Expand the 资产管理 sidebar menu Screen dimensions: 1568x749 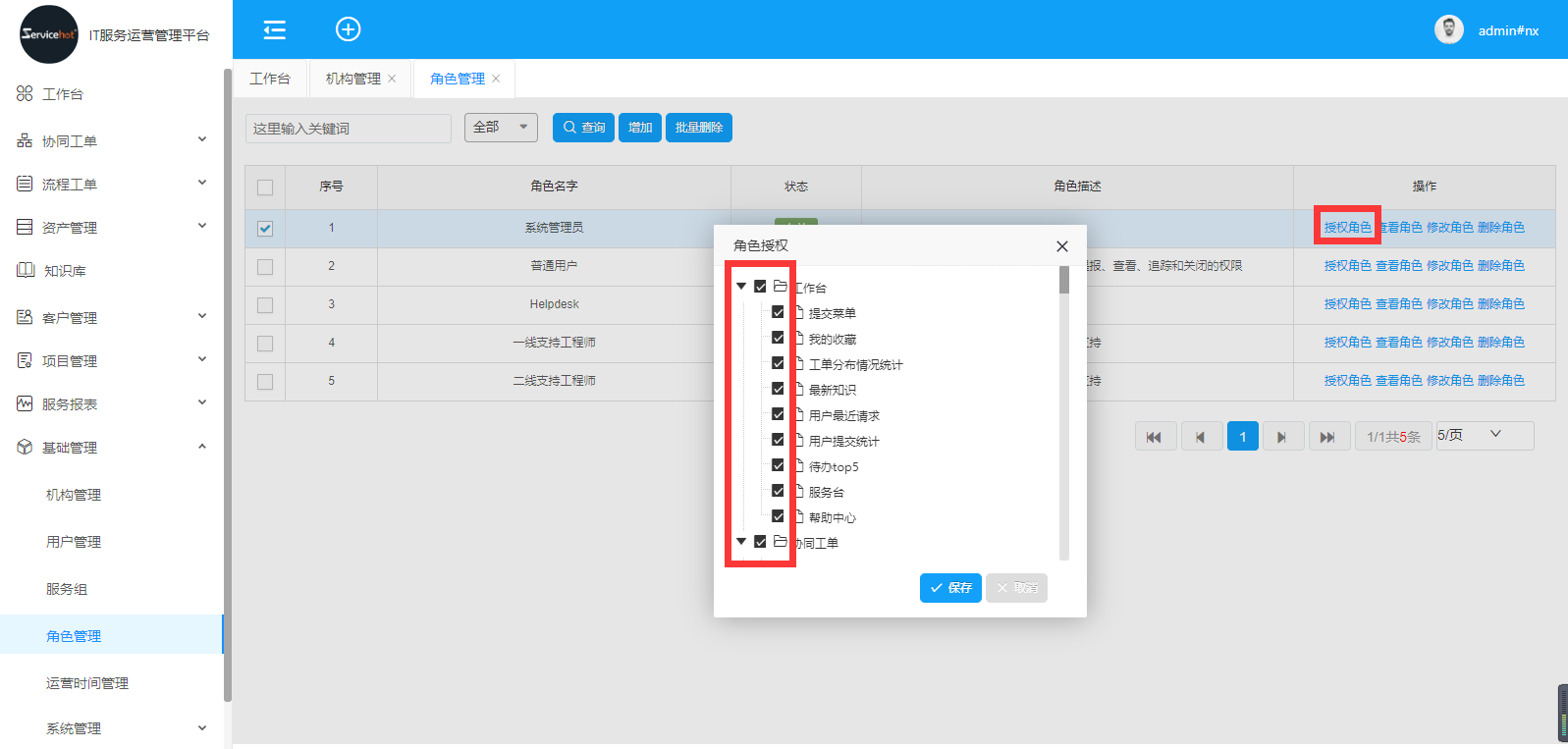tap(111, 228)
